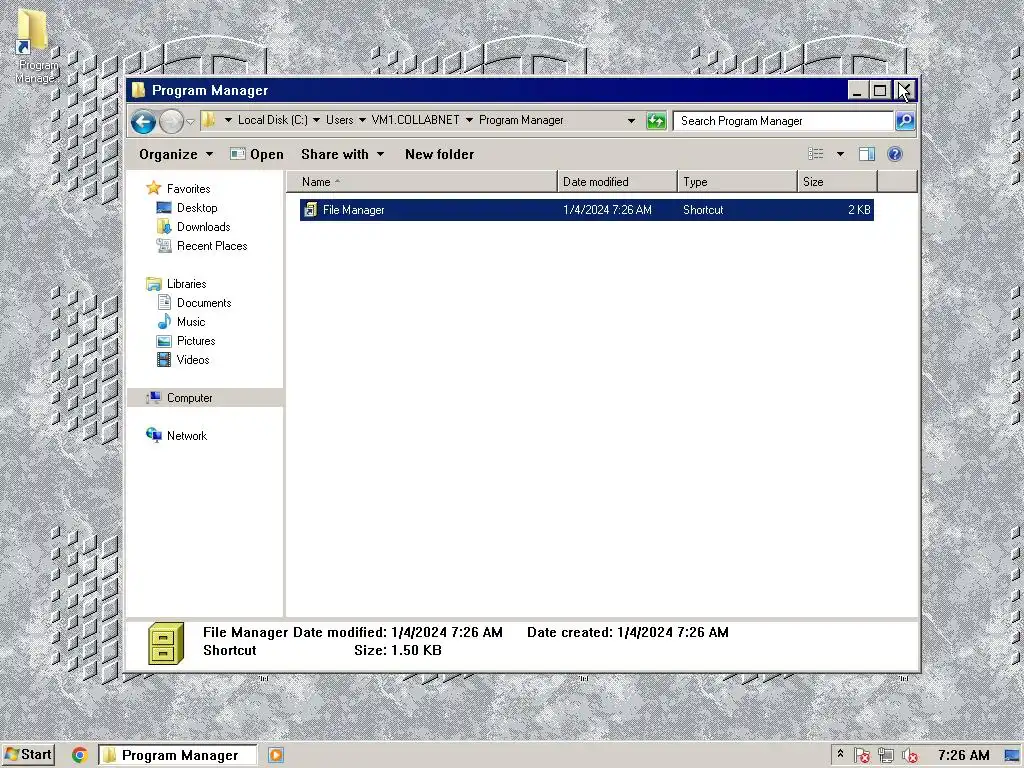The image size is (1024, 768).
Task: Navigate to Users in address path
Action: 340,120
